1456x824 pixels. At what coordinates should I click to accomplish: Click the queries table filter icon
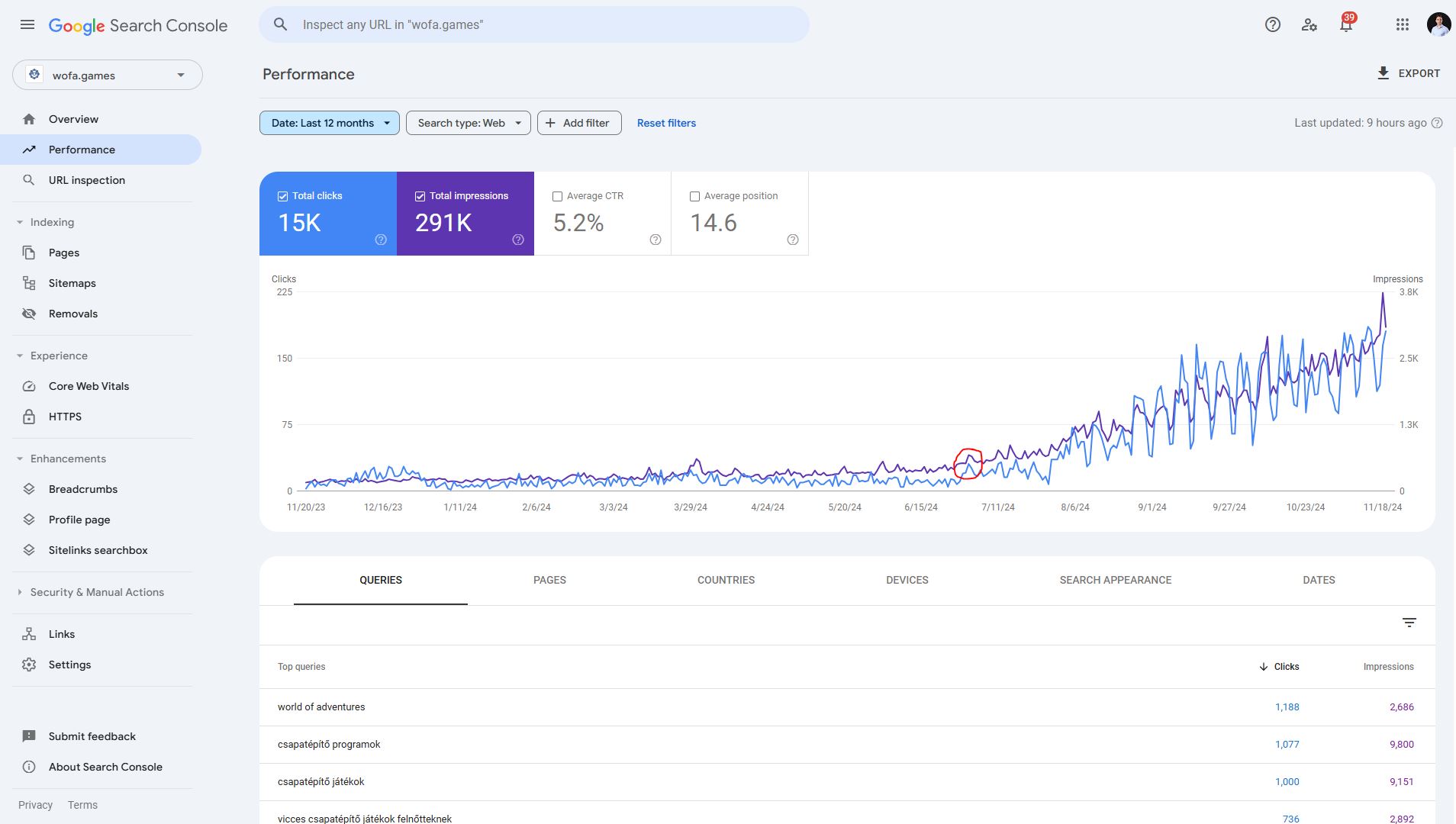pos(1409,623)
